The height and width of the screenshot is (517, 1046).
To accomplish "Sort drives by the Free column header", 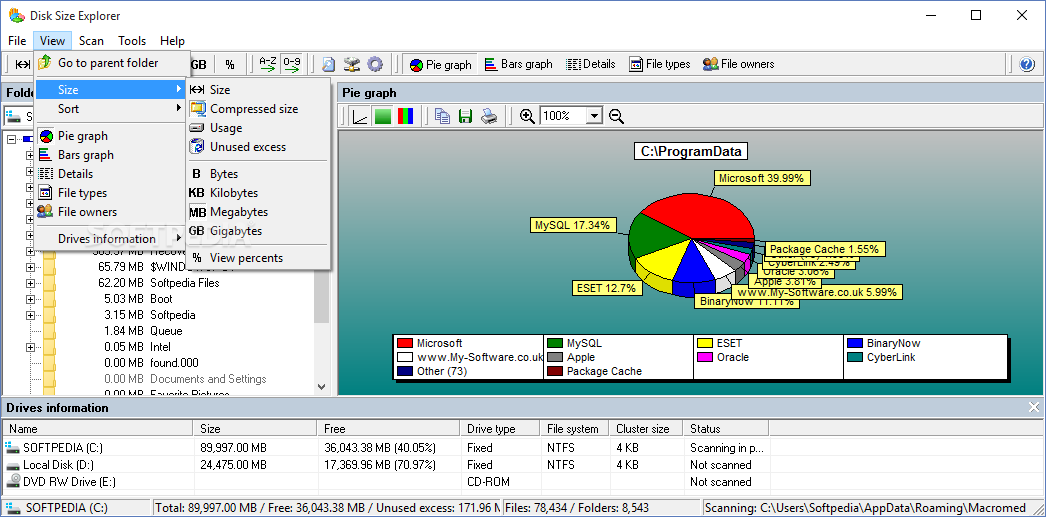I will tap(389, 429).
